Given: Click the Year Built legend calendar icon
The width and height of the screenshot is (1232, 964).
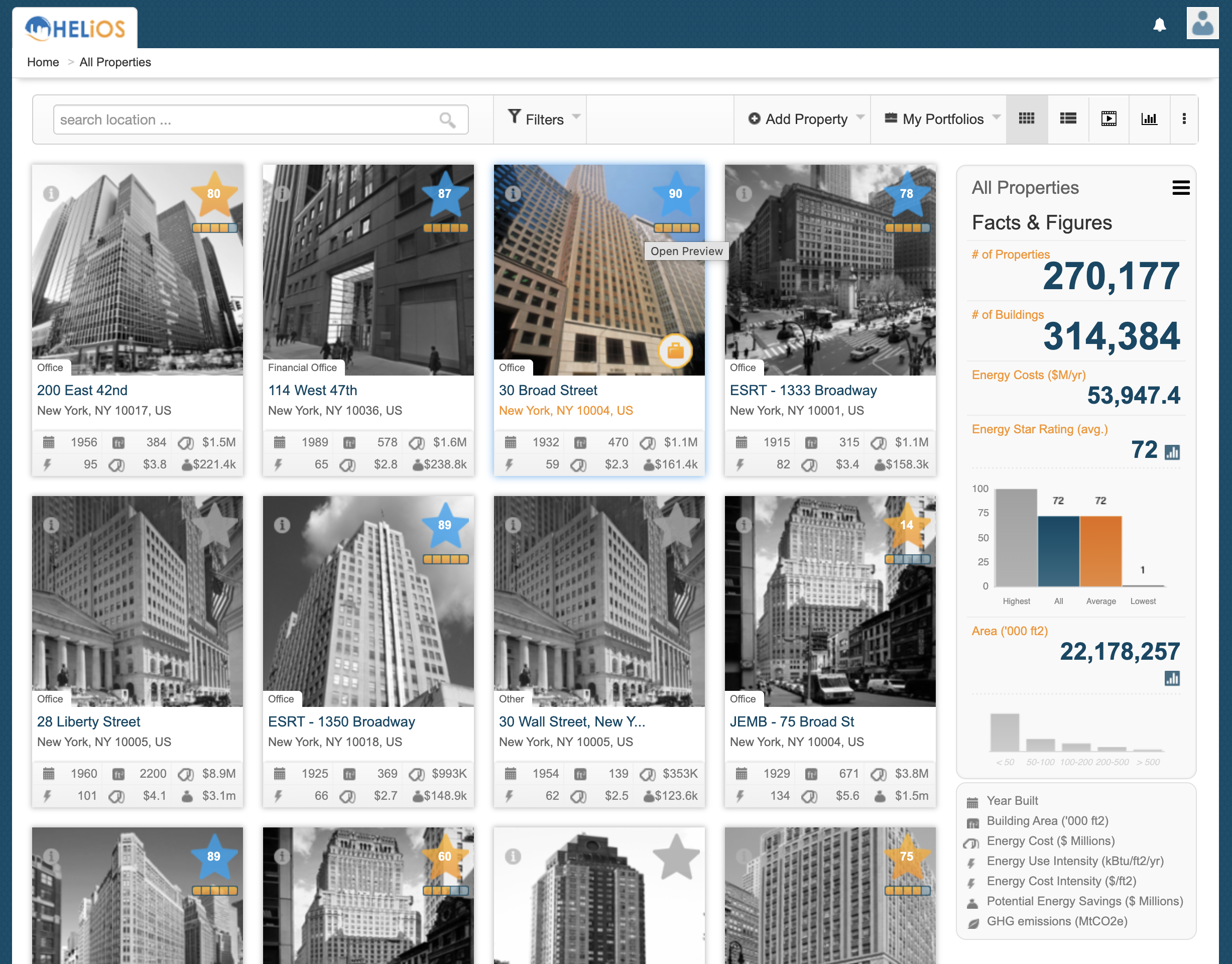Looking at the screenshot, I should [x=972, y=802].
